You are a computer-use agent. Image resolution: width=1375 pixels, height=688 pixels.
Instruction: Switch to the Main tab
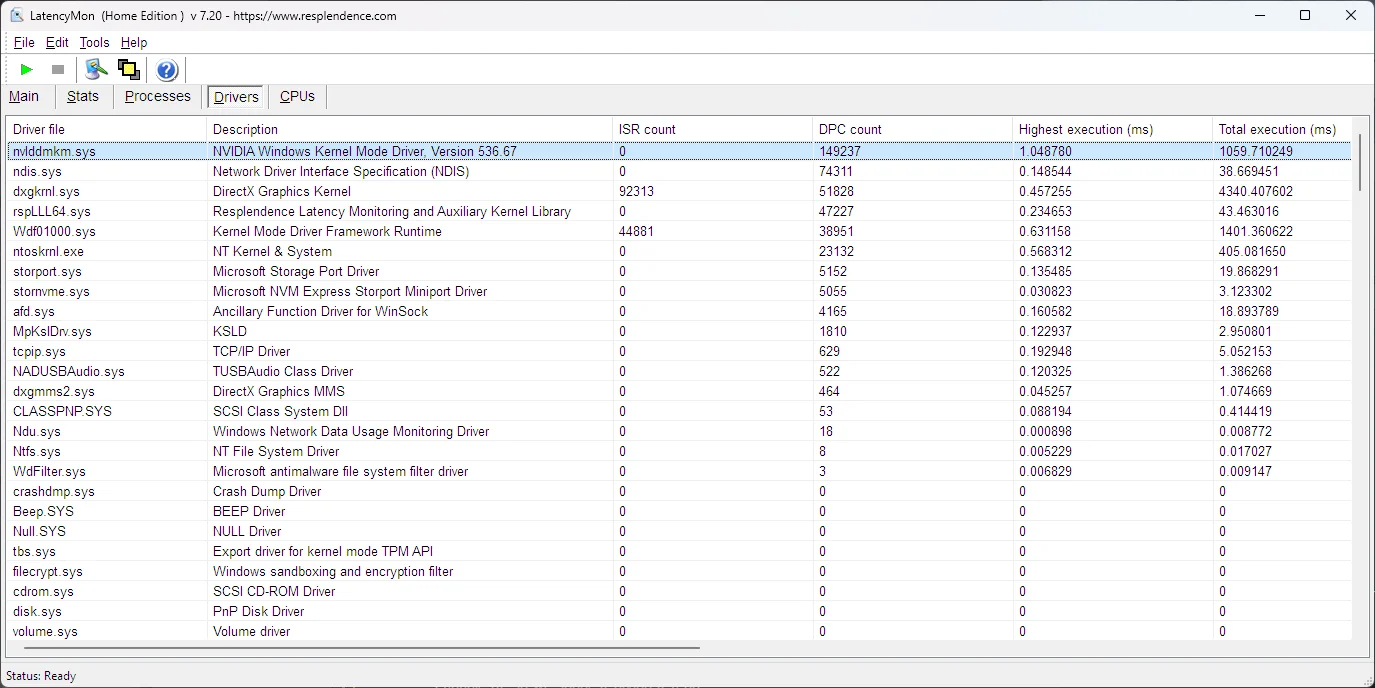tap(24, 97)
